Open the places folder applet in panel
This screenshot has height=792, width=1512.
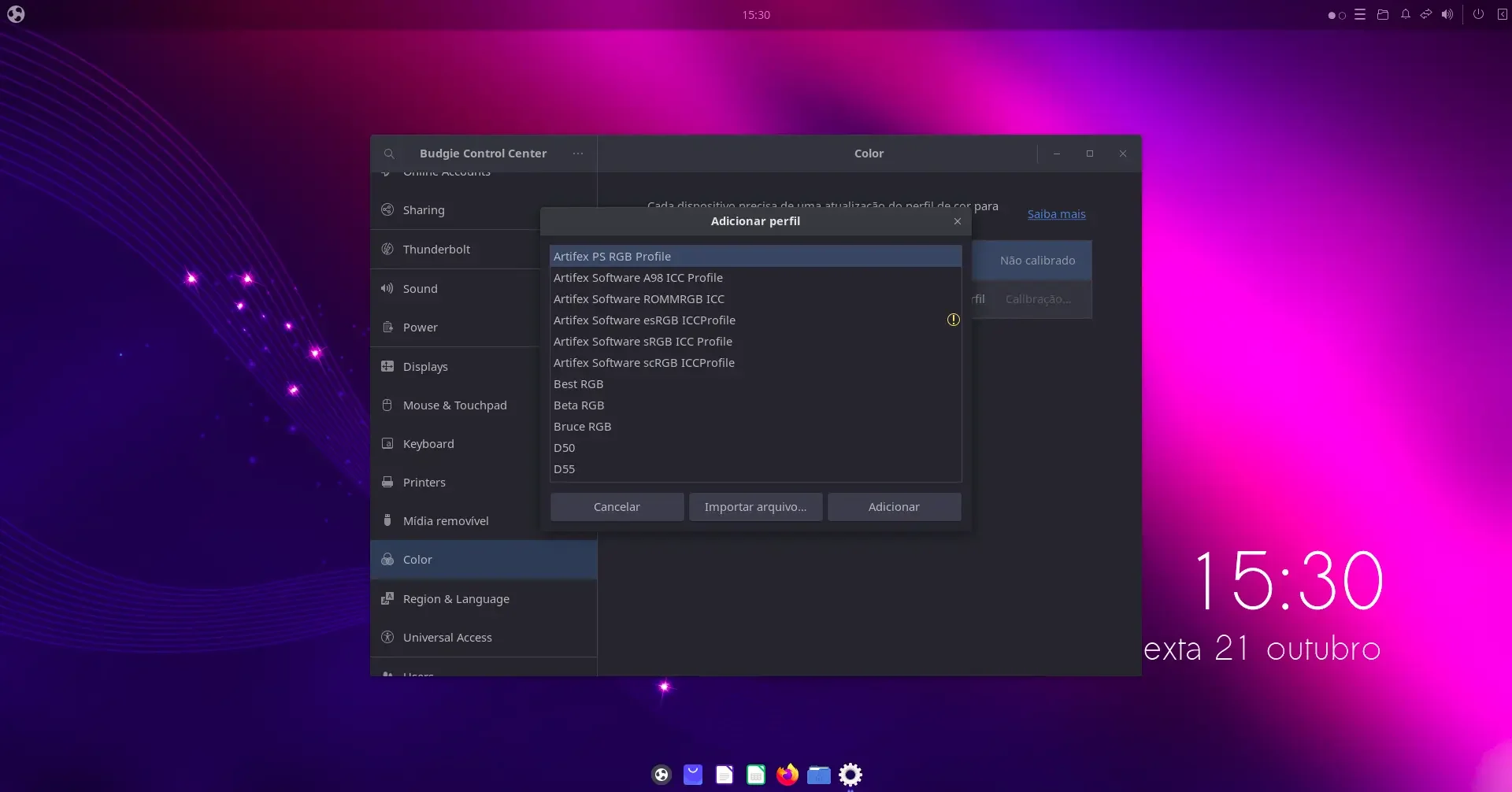[x=1383, y=14]
